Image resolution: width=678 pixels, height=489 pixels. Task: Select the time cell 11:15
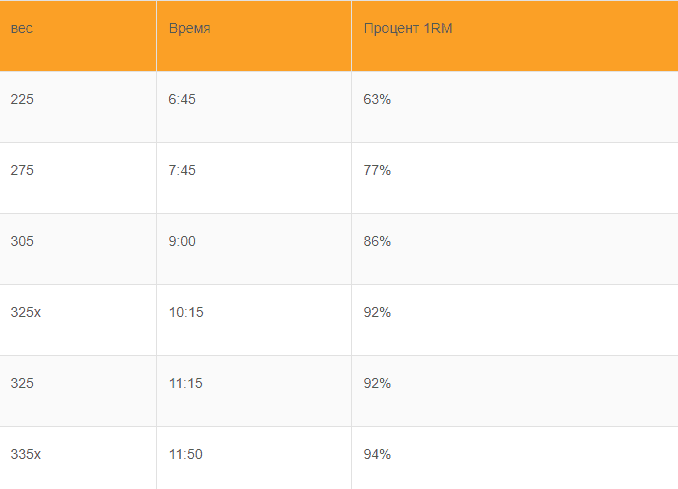coord(254,391)
